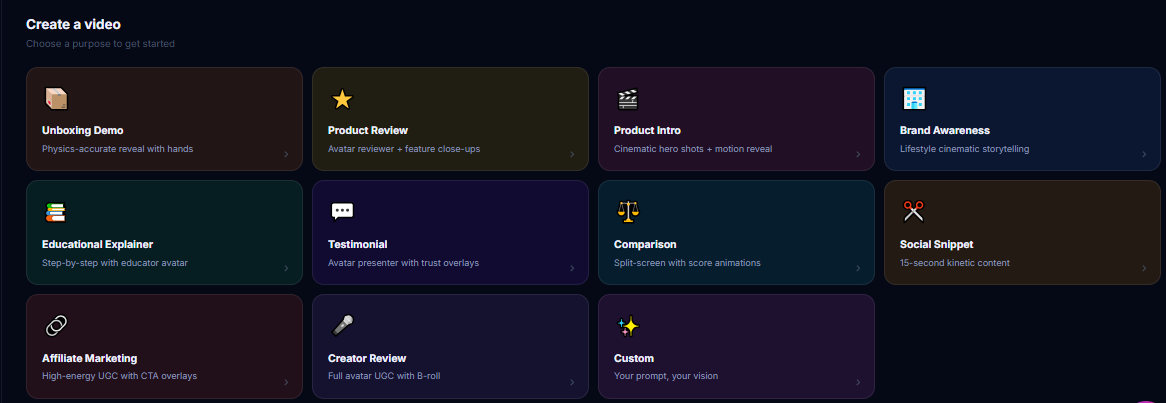The height and width of the screenshot is (403, 1166).
Task: Click 'Cinematic hero shots + motion reveal' text
Action: coord(693,149)
